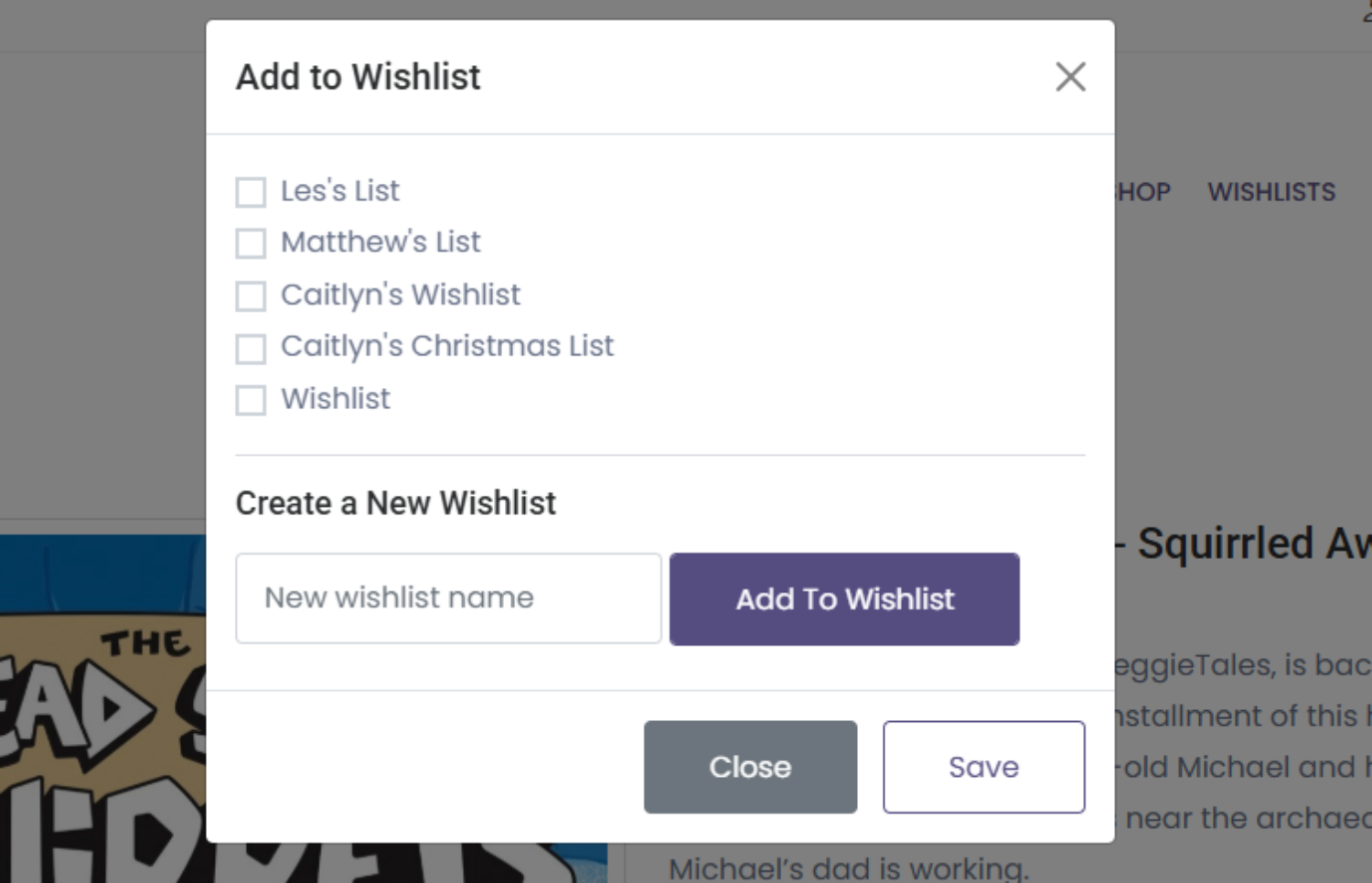Check the Les's List checkbox
Image resolution: width=1372 pixels, height=883 pixels.
(251, 192)
